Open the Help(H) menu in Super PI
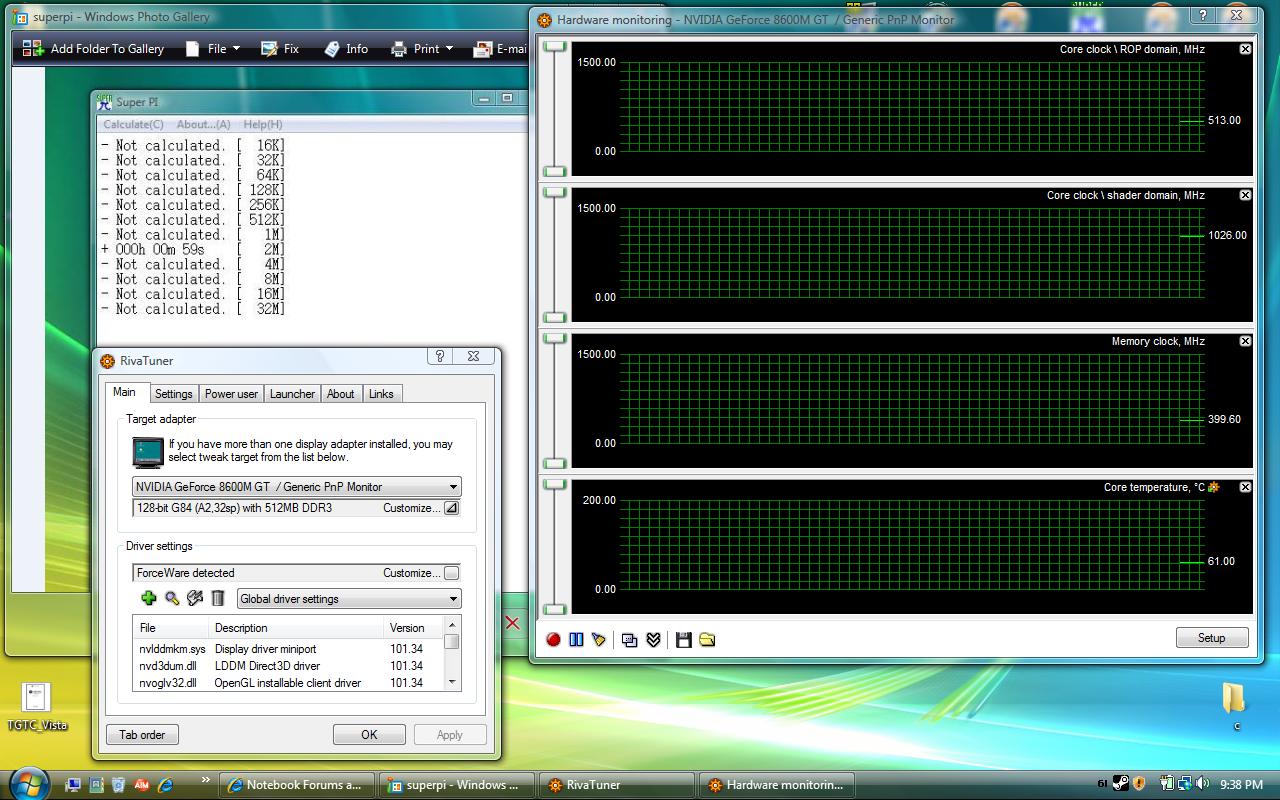The width and height of the screenshot is (1280, 800). tap(263, 124)
